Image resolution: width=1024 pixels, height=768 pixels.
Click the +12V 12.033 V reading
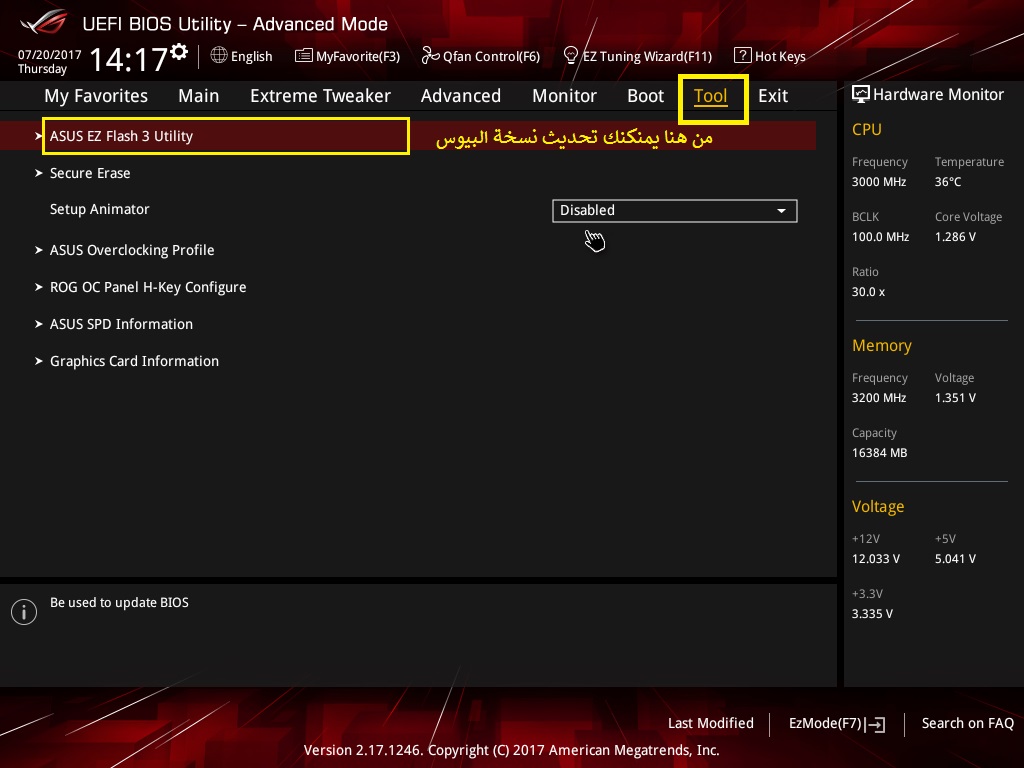(876, 559)
